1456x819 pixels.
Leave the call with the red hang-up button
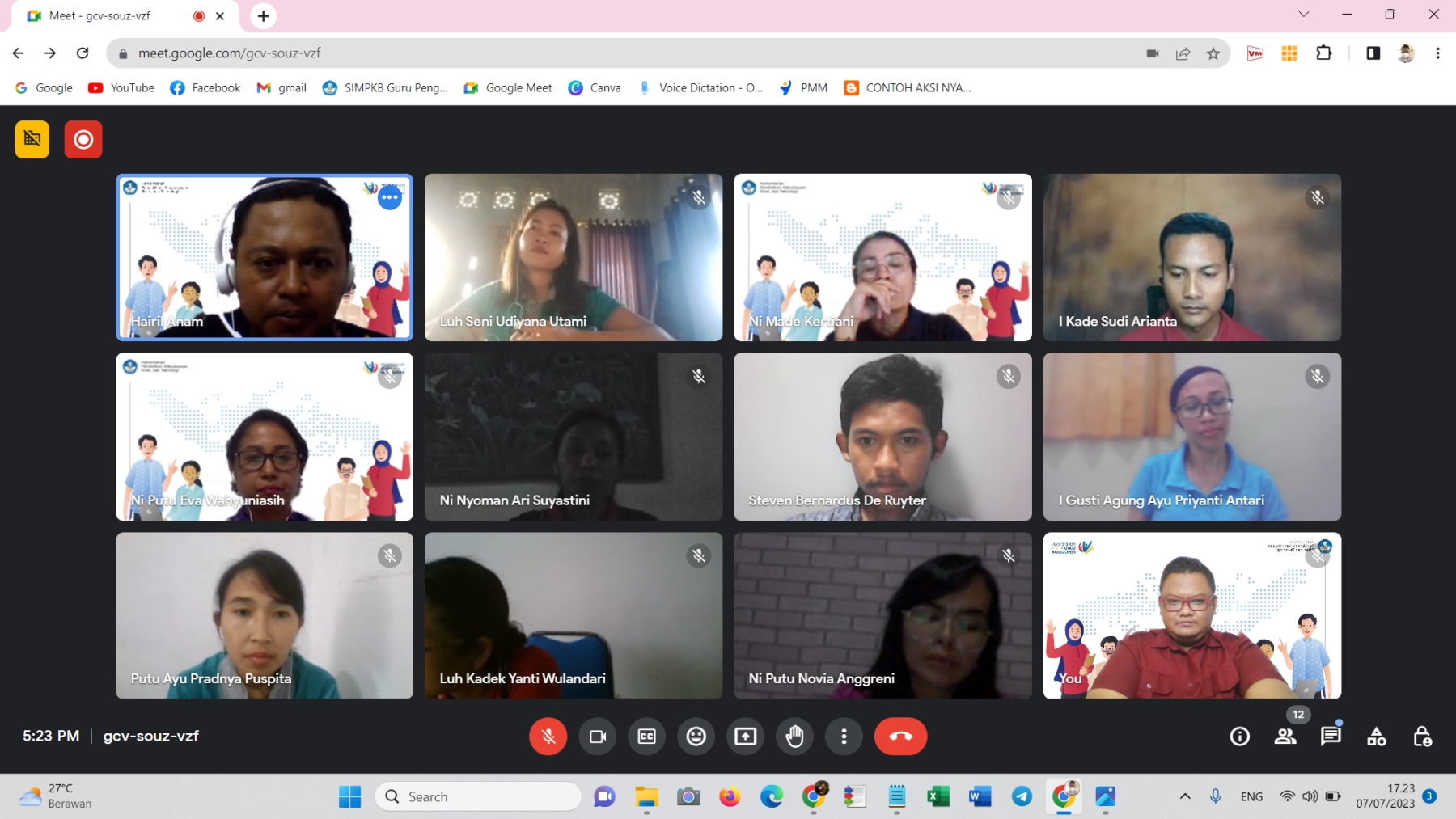coord(900,737)
